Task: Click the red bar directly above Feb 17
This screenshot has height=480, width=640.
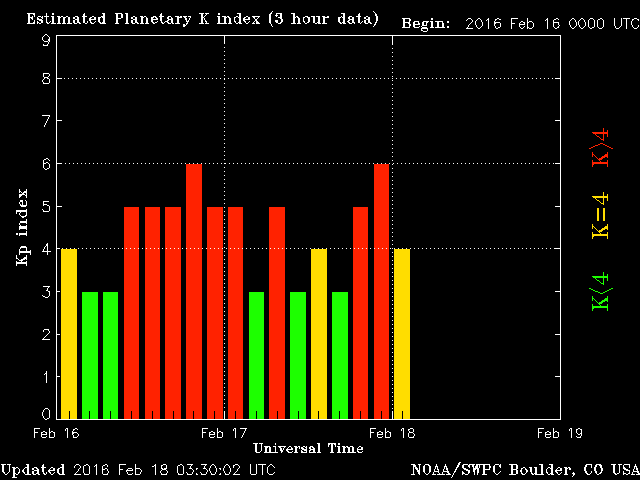Action: [235, 311]
